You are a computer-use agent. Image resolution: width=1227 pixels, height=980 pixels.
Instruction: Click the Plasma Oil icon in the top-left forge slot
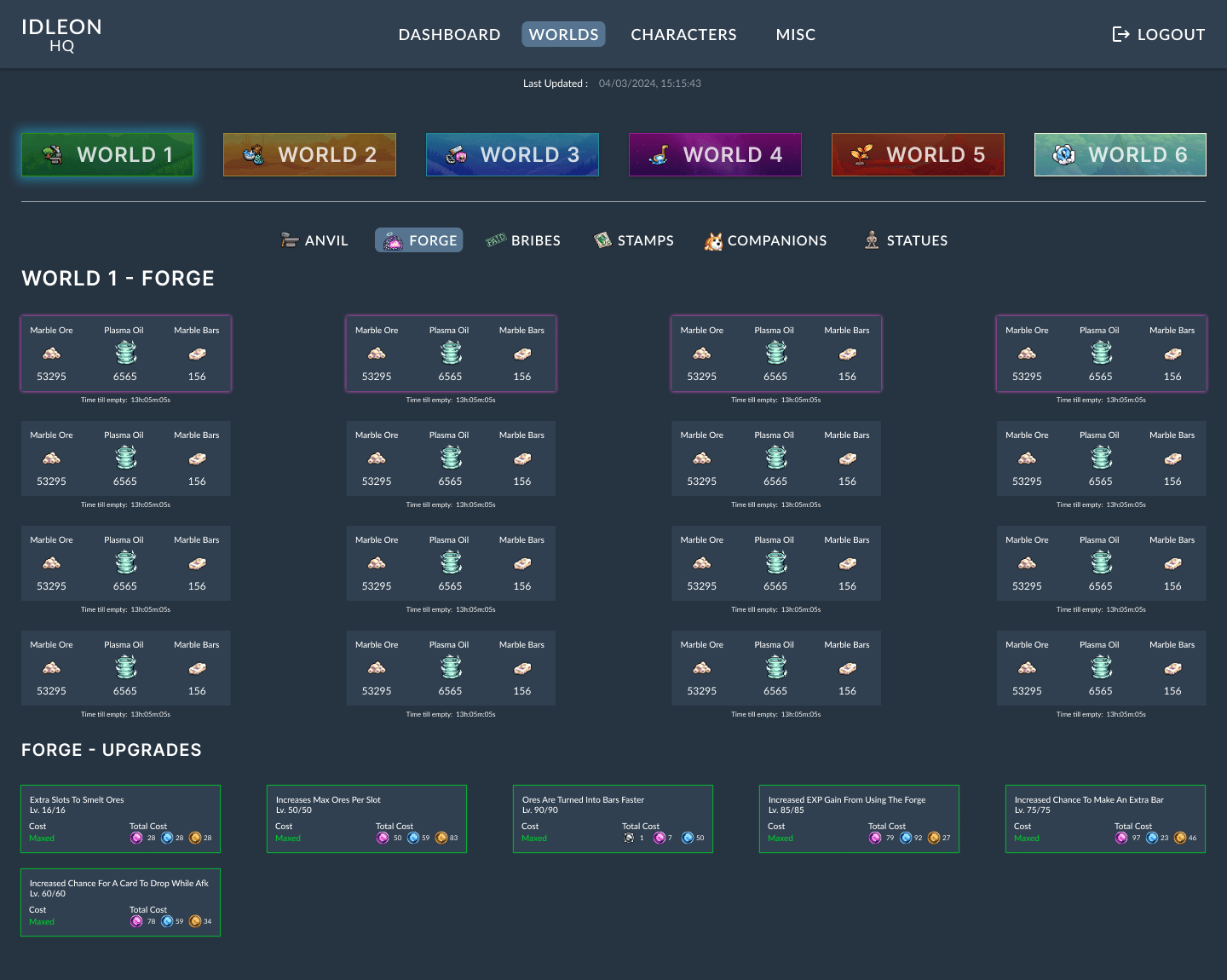click(x=125, y=352)
